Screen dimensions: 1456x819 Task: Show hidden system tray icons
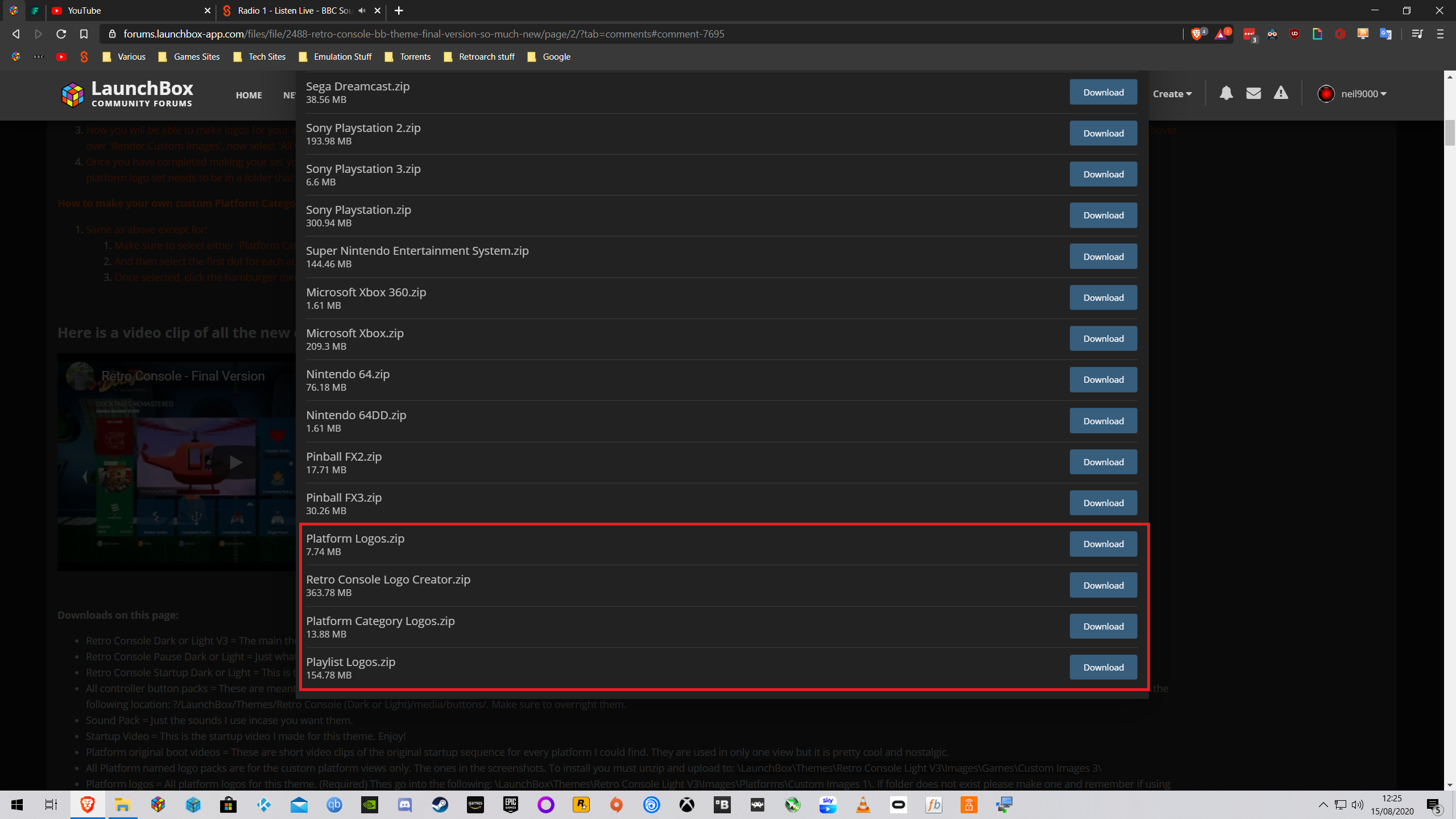pos(1323,805)
